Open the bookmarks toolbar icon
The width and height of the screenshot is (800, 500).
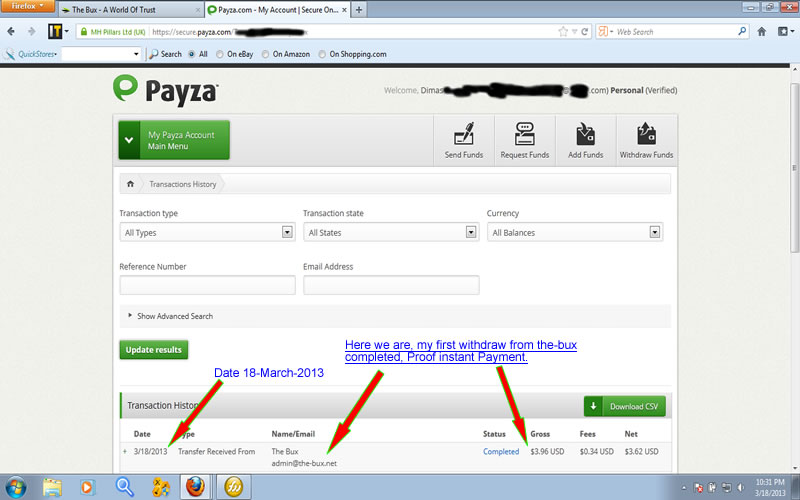tap(785, 32)
